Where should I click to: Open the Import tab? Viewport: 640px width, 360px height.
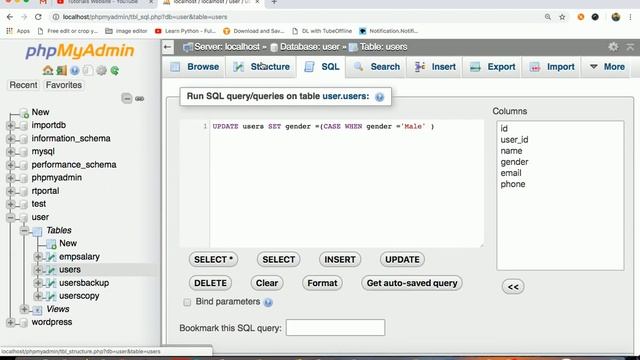552,67
